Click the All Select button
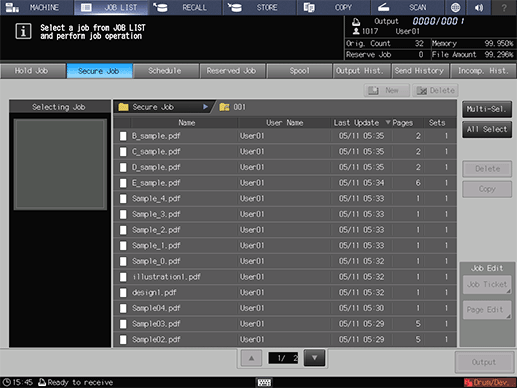Image resolution: width=517 pixels, height=388 pixels. pyautogui.click(x=487, y=129)
